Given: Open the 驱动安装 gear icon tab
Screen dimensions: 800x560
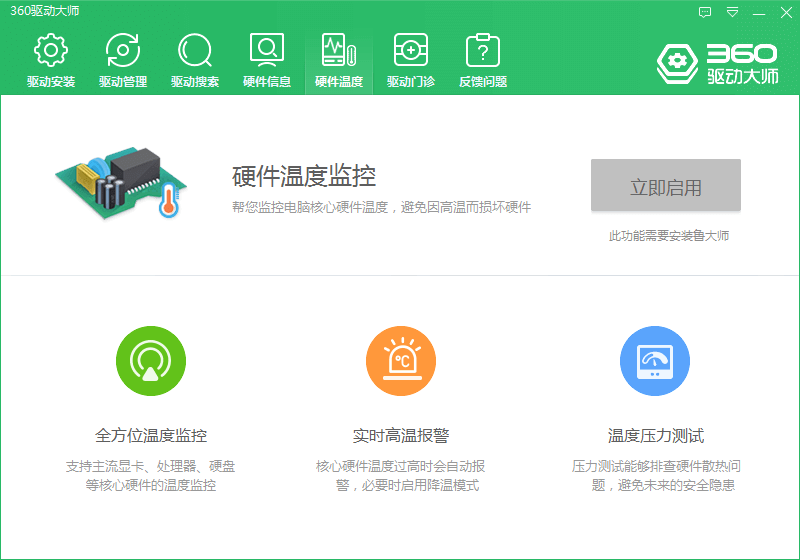Looking at the screenshot, I should pyautogui.click(x=51, y=60).
